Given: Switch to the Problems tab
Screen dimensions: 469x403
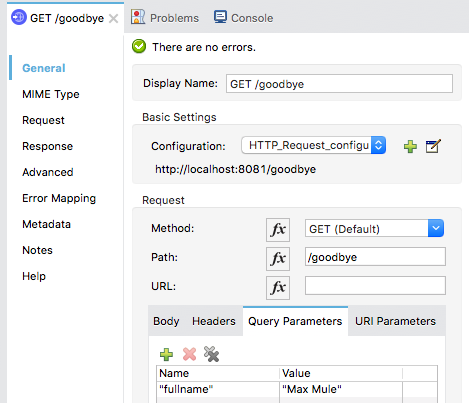Looking at the screenshot, I should click(165, 17).
